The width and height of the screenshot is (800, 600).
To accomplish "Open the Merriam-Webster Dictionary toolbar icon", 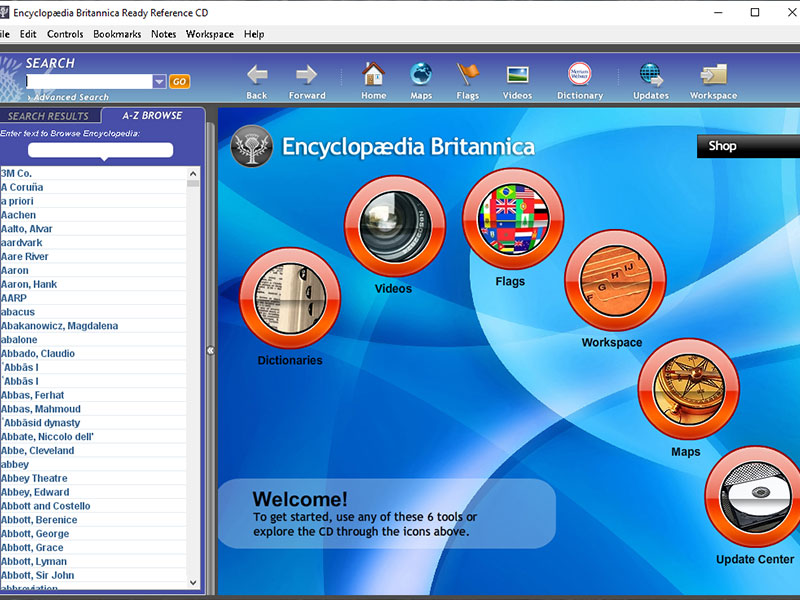I will [x=580, y=74].
